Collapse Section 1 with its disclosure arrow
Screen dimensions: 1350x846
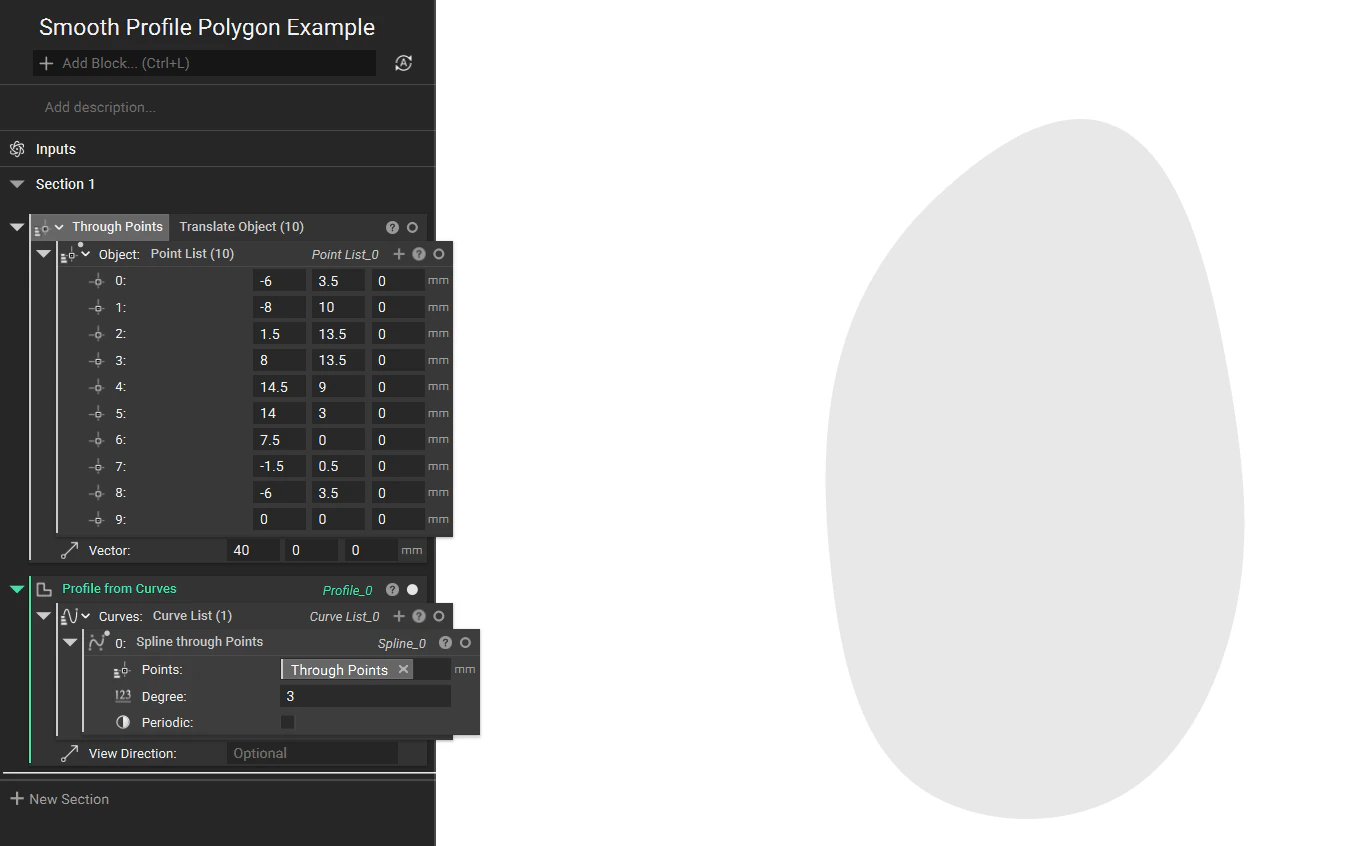[x=16, y=183]
